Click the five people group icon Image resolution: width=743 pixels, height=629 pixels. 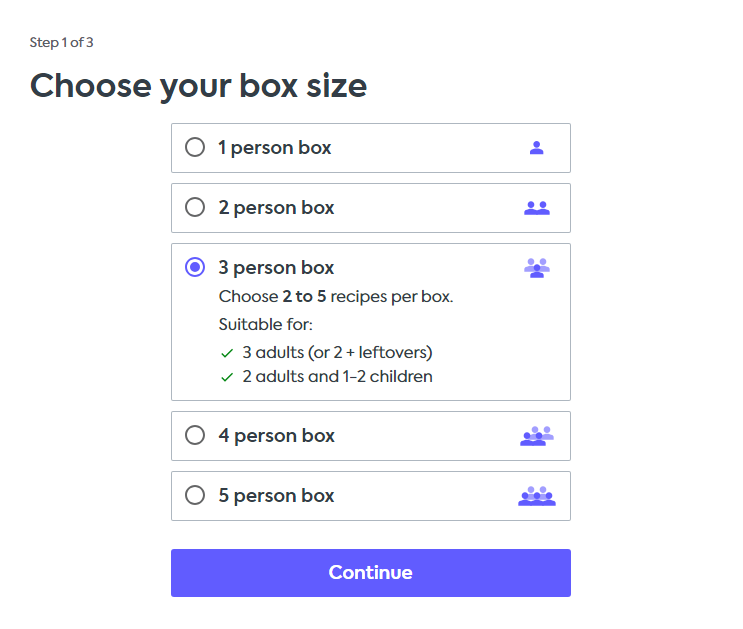537,496
